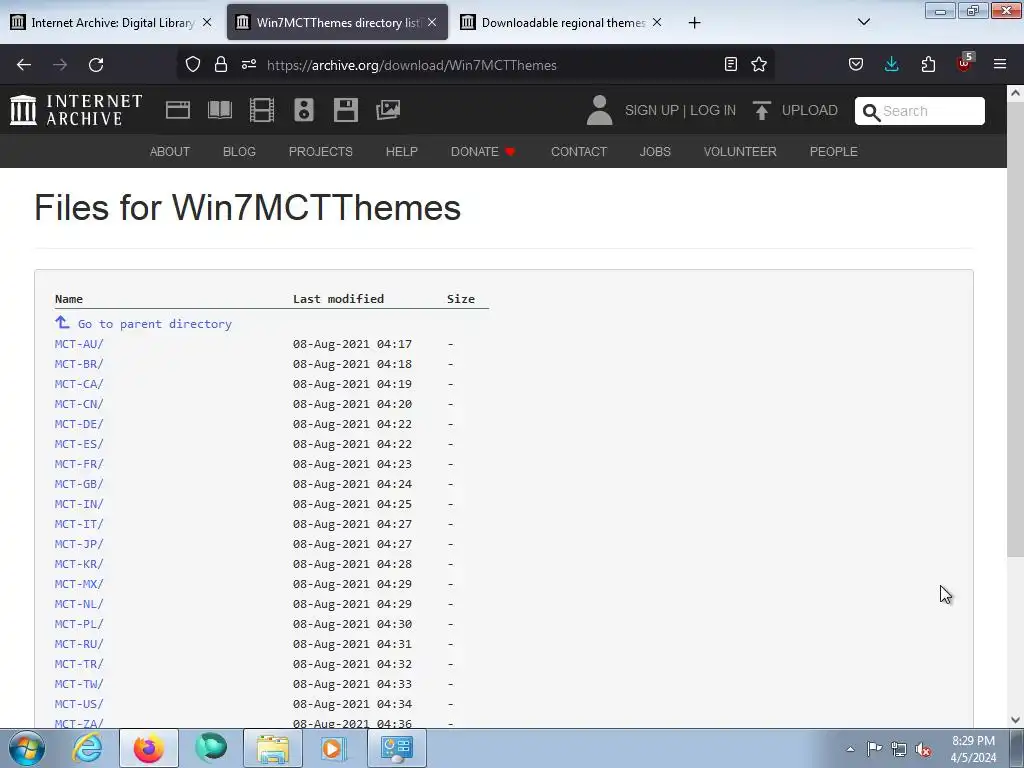Open a new tab with the plus button
This screenshot has height=768, width=1024.
pyautogui.click(x=694, y=23)
